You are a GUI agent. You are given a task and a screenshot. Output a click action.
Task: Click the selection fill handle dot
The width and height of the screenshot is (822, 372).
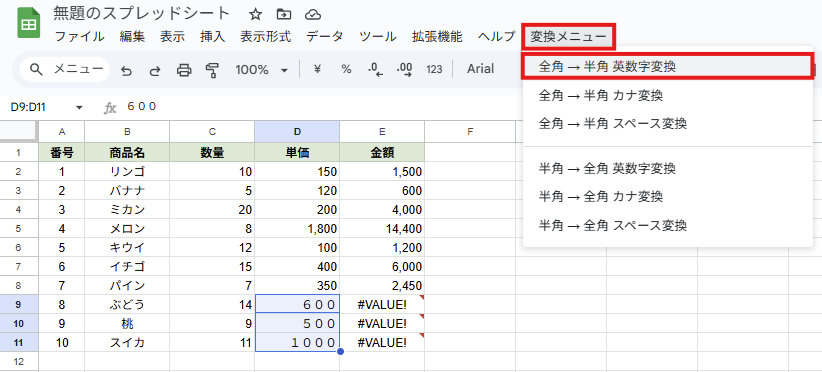340,352
